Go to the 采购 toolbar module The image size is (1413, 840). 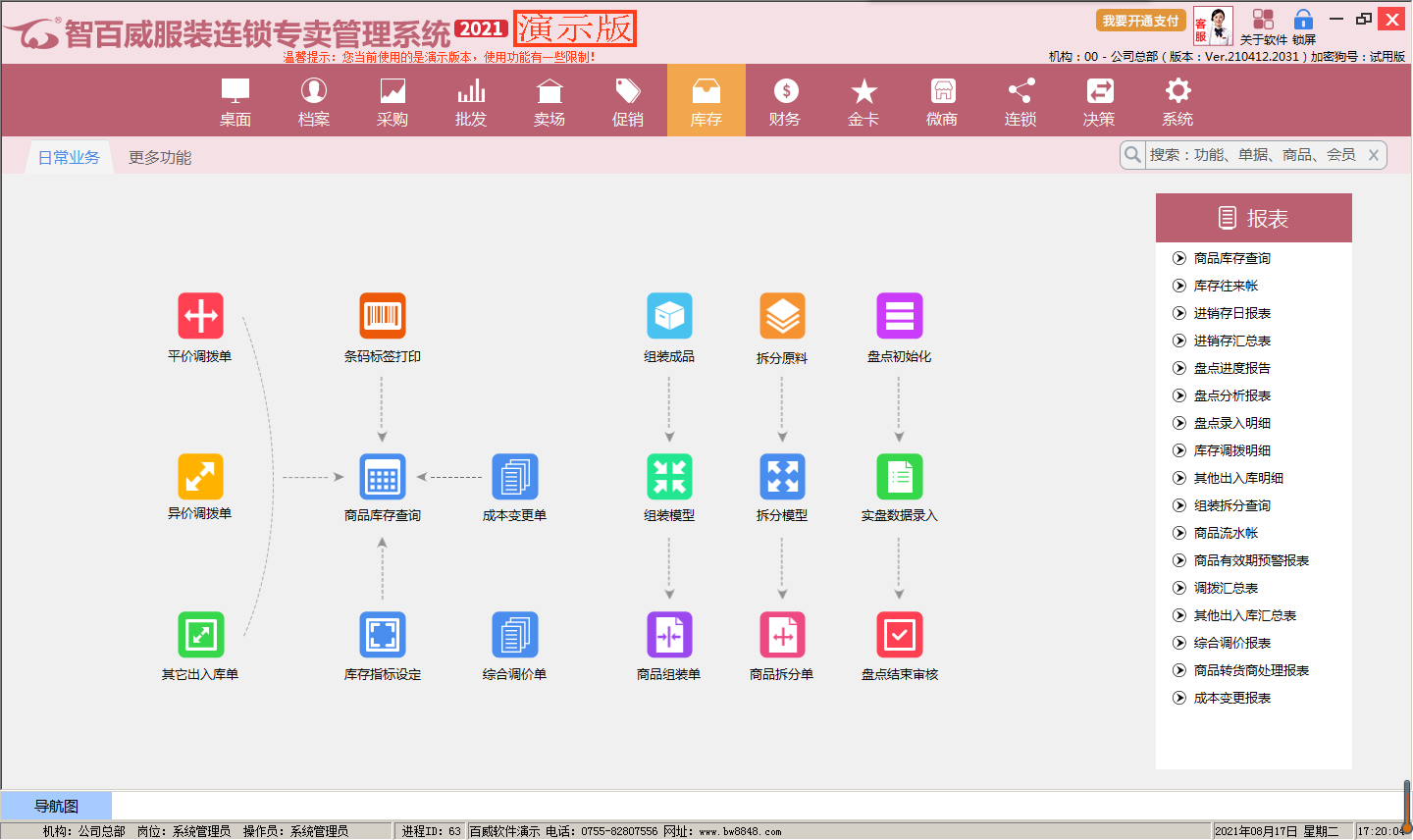click(392, 101)
